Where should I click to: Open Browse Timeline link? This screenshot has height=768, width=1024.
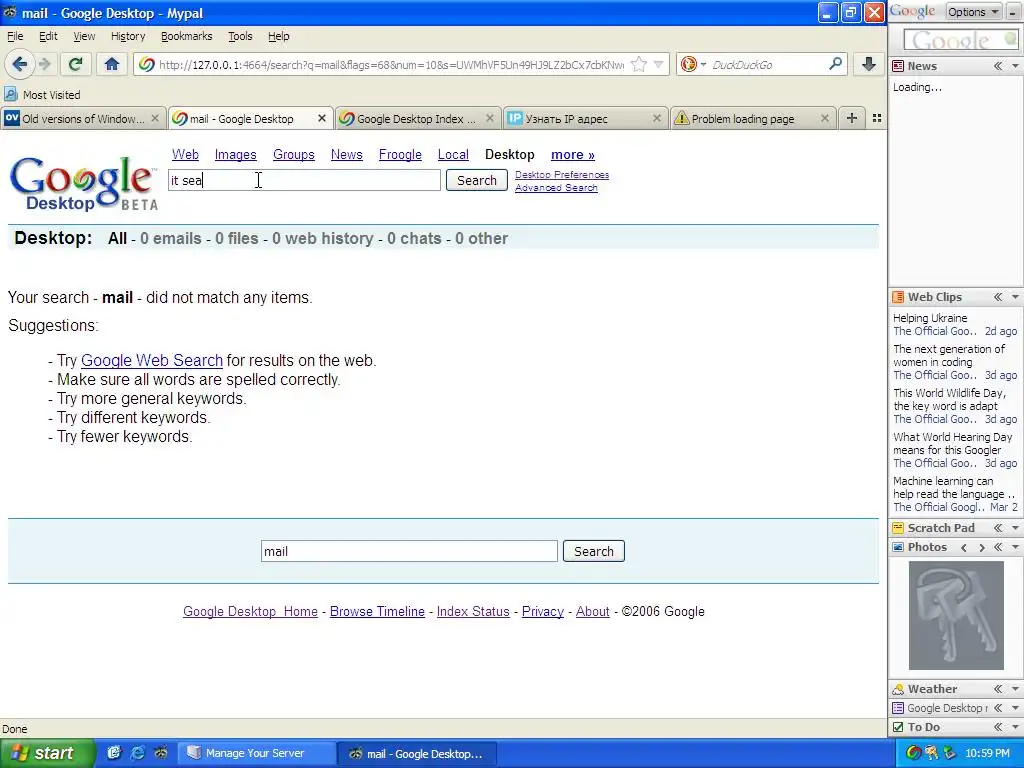pyautogui.click(x=377, y=611)
